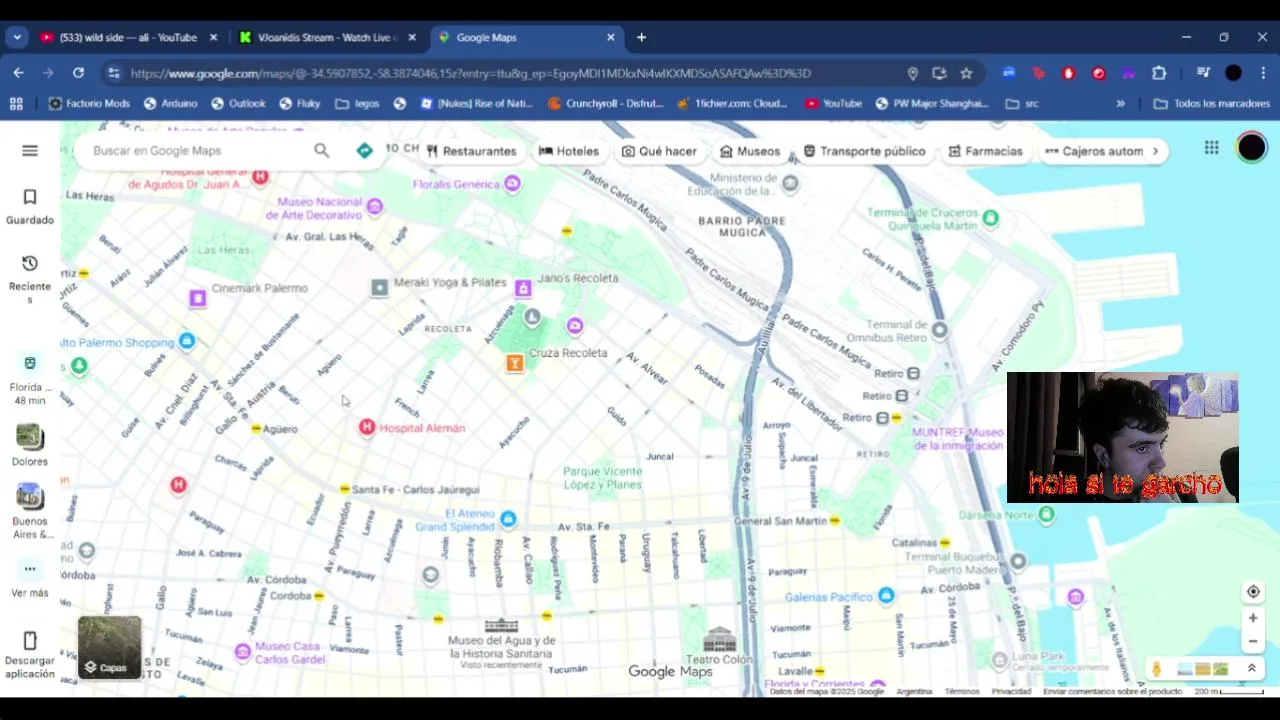
Task: Open the media control music icon
Action: tap(1203, 73)
